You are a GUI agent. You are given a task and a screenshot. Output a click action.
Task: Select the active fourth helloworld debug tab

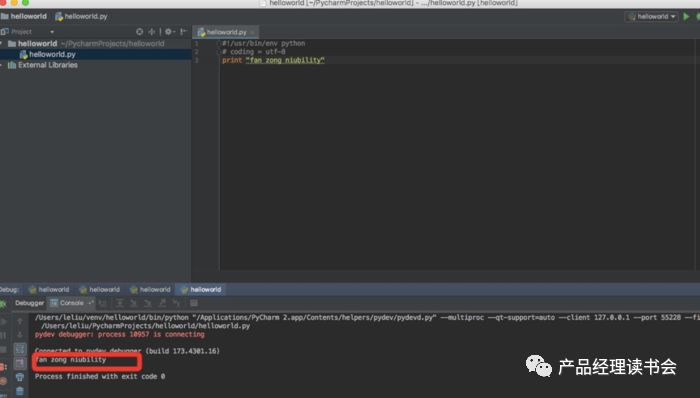tap(201, 290)
